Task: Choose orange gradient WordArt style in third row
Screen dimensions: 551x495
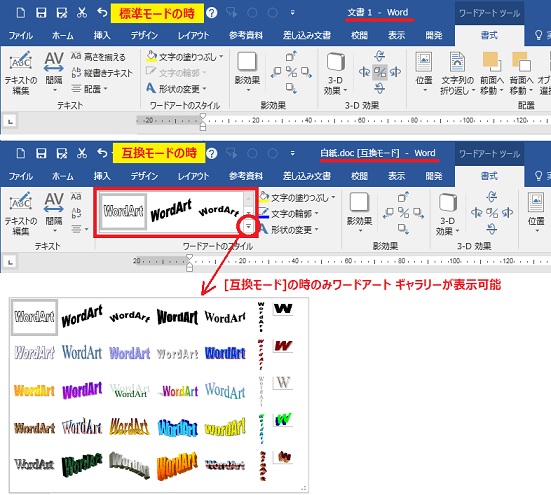Action: click(x=34, y=391)
